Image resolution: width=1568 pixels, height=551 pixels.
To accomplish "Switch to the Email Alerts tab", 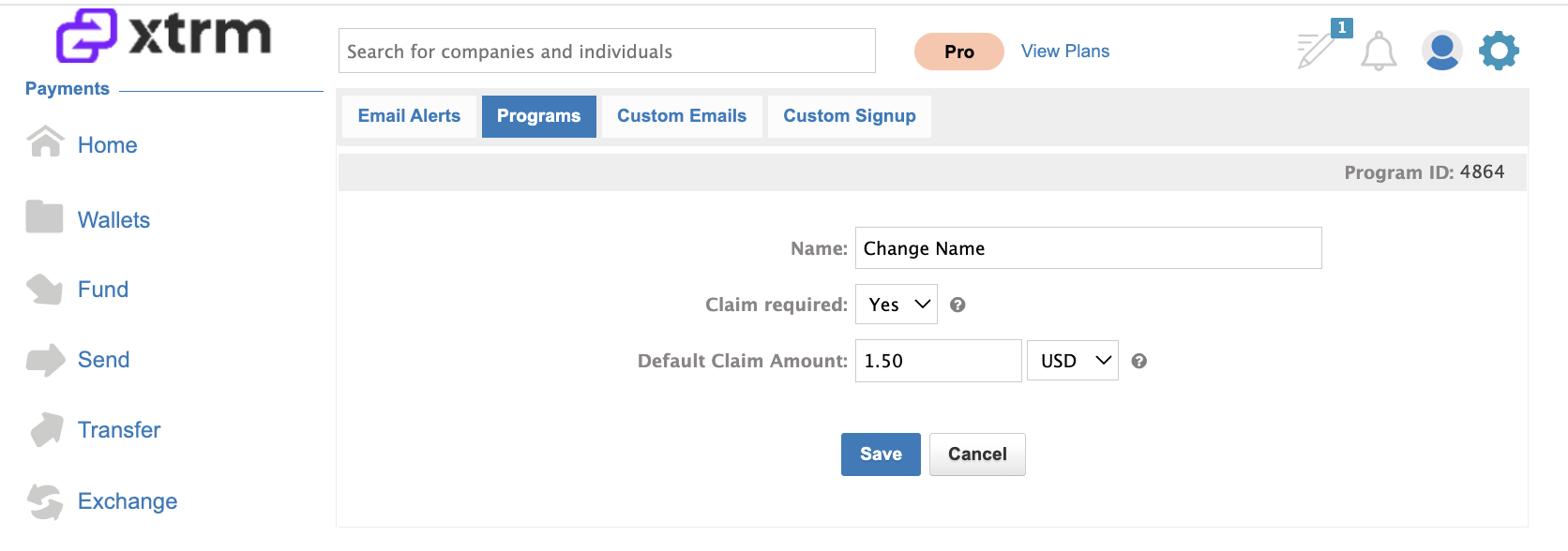I will [x=409, y=116].
